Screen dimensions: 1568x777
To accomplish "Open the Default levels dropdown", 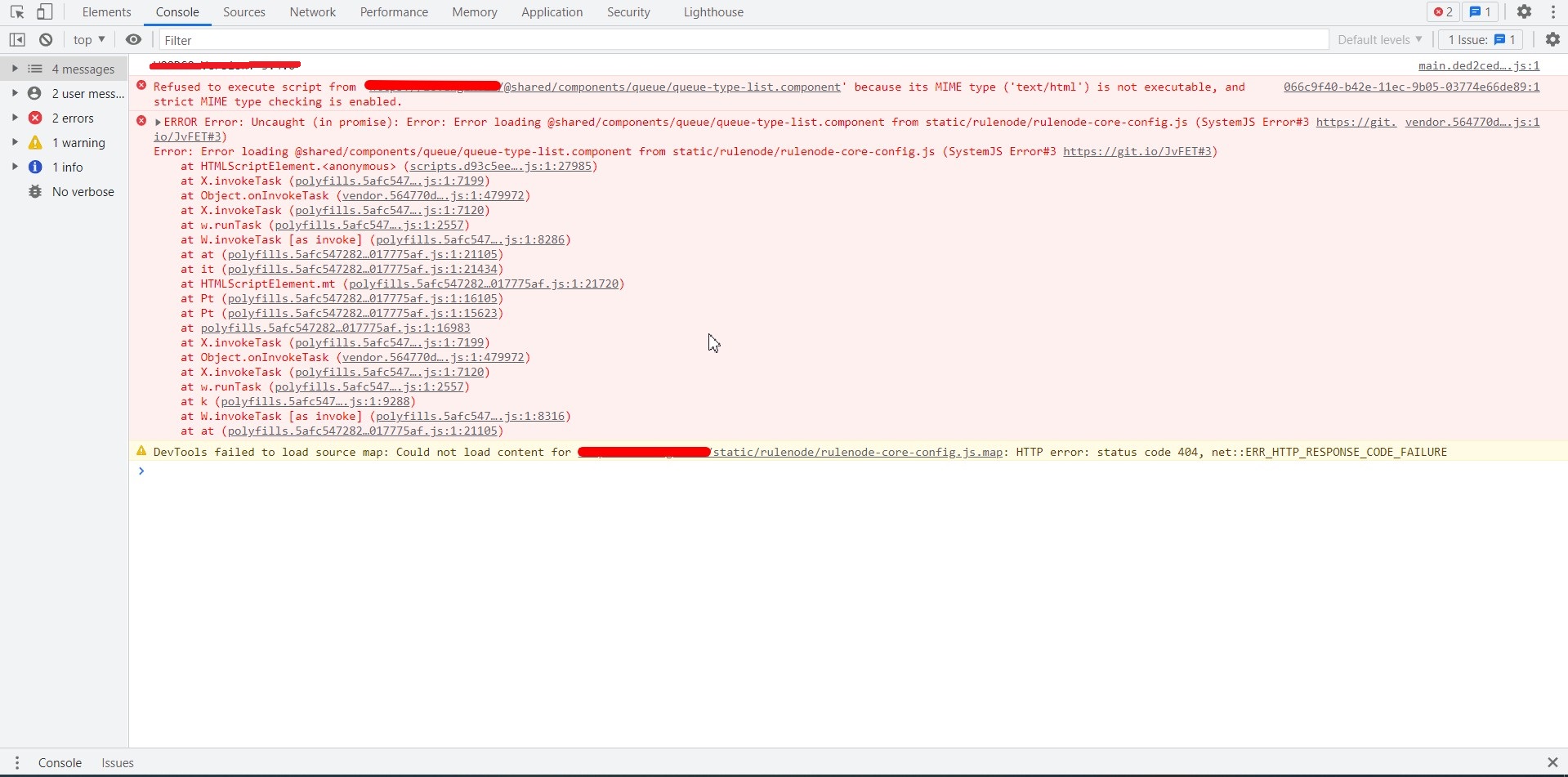I will click(x=1378, y=39).
